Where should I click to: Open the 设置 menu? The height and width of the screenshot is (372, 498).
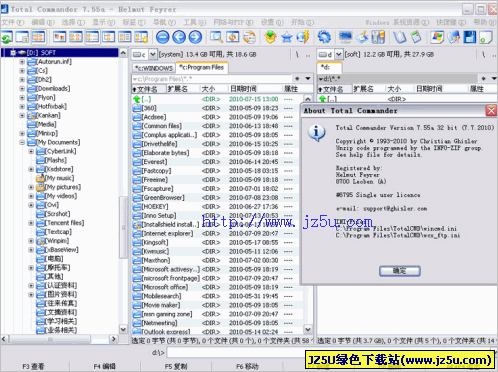pos(272,22)
